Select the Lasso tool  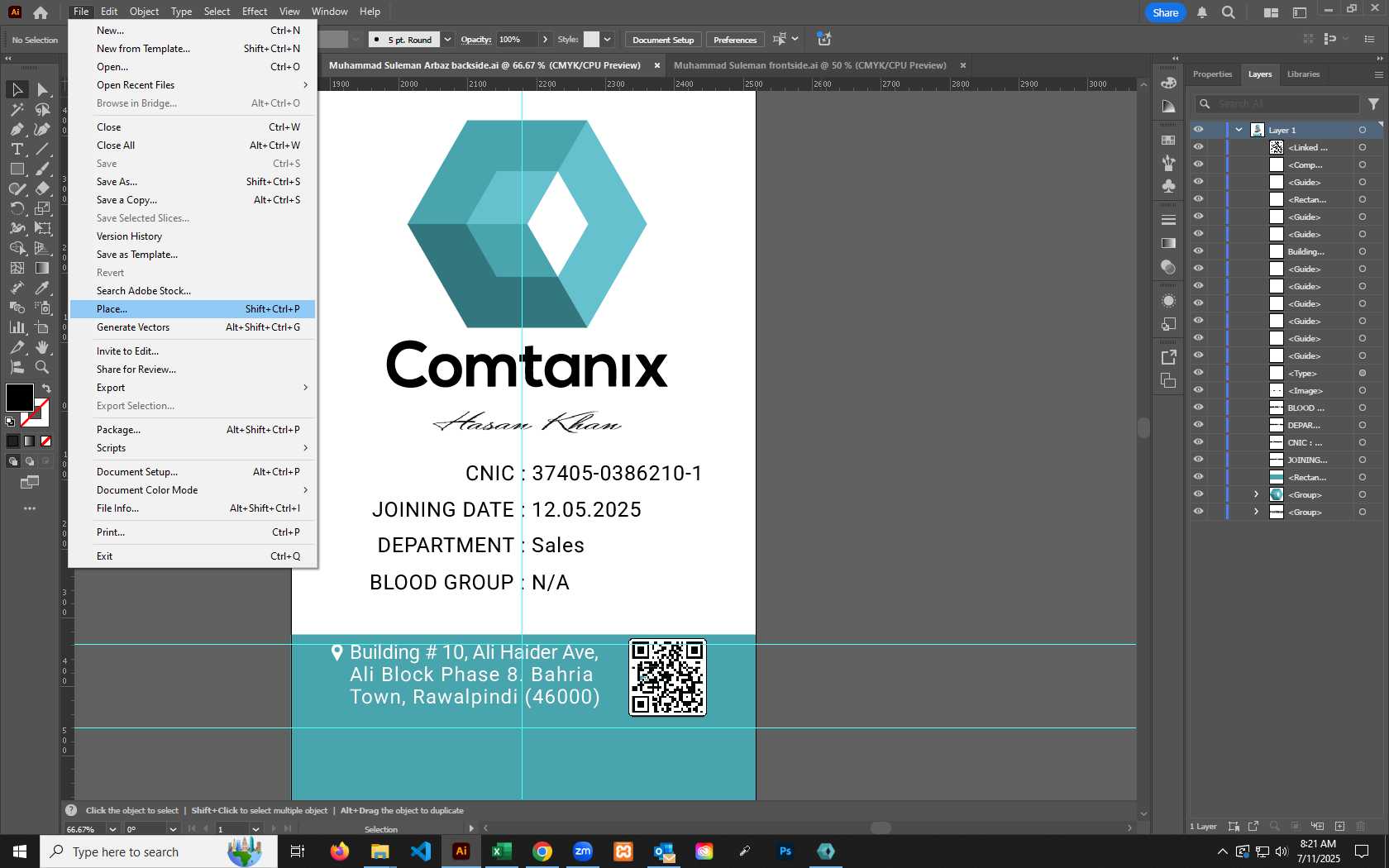tap(42, 109)
